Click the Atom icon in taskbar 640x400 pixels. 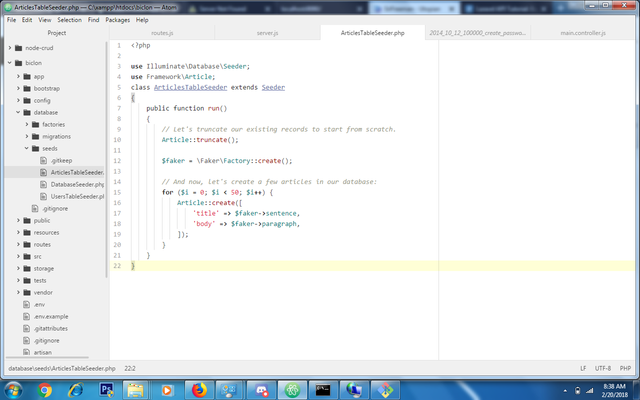pos(292,390)
